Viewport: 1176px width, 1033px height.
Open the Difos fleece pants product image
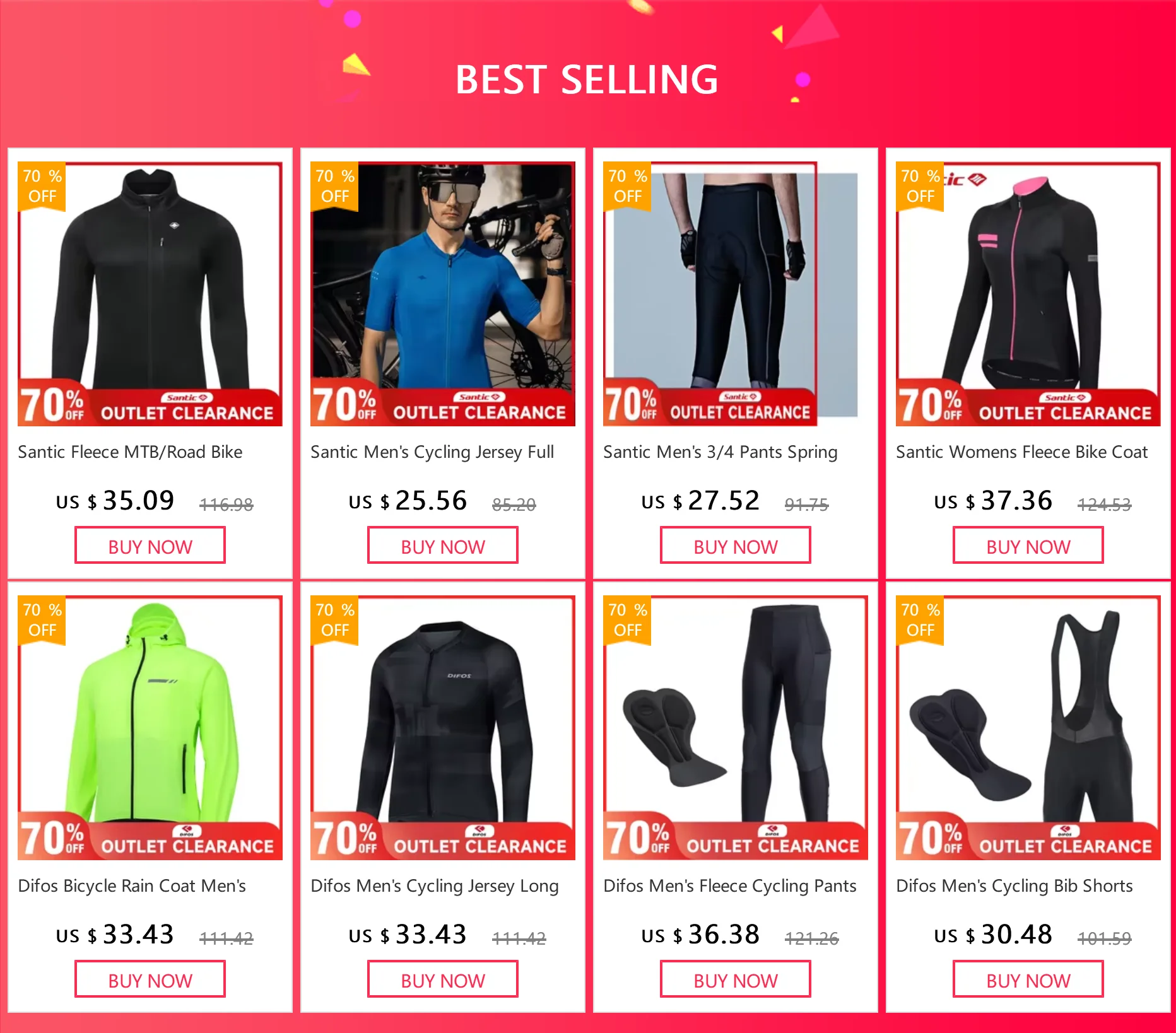click(x=736, y=728)
